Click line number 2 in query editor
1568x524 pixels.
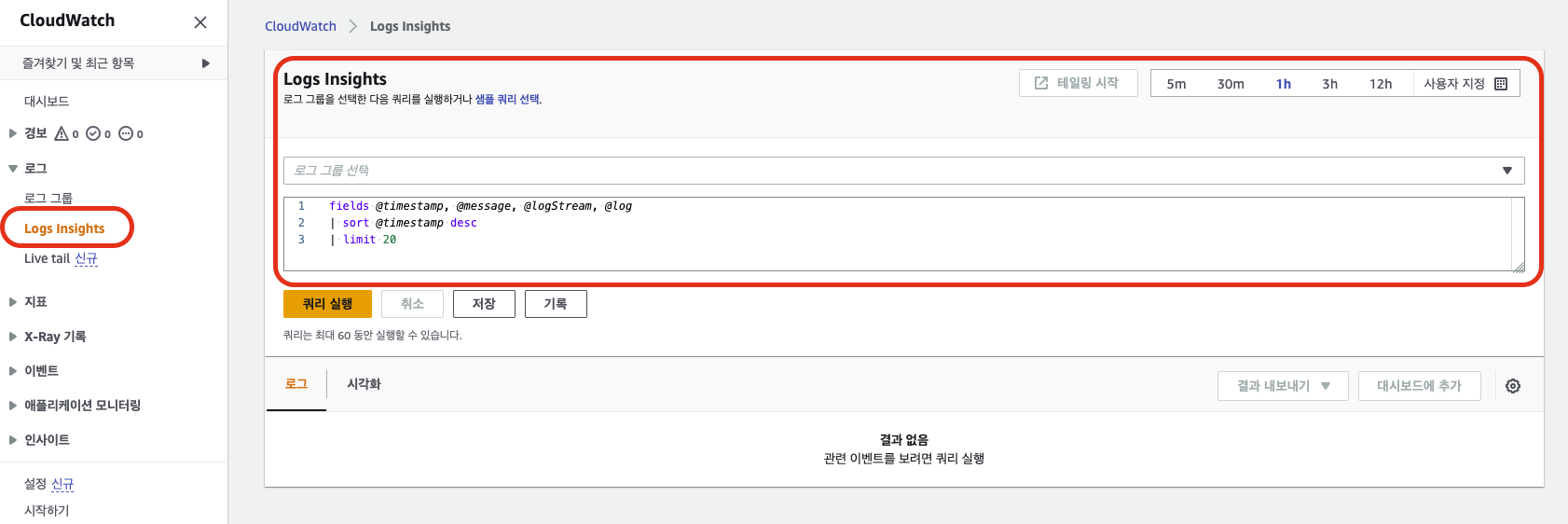[301, 223]
